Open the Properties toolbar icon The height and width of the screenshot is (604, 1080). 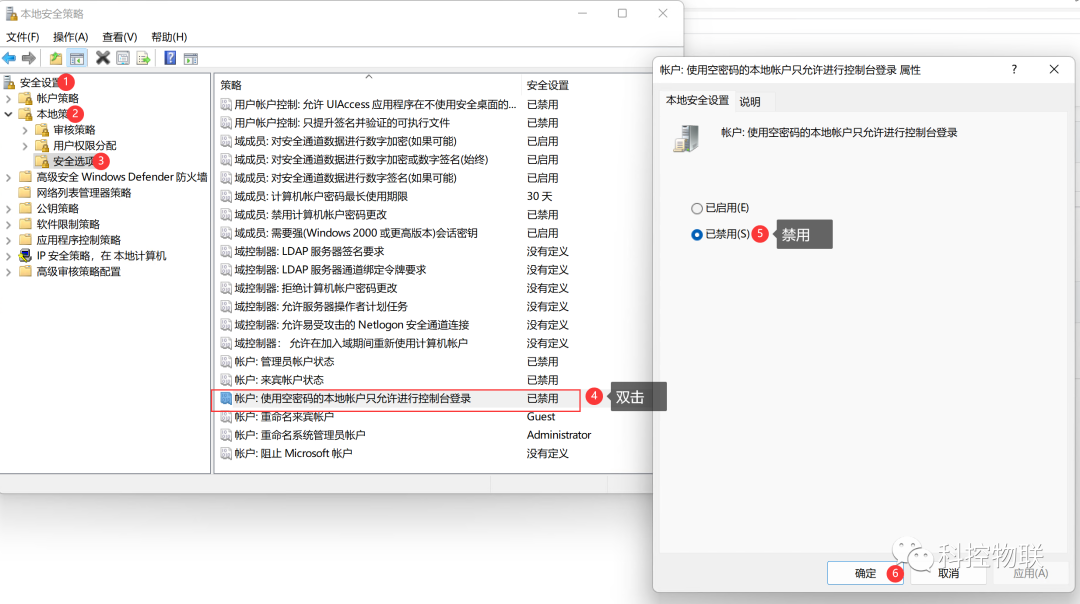pos(122,57)
